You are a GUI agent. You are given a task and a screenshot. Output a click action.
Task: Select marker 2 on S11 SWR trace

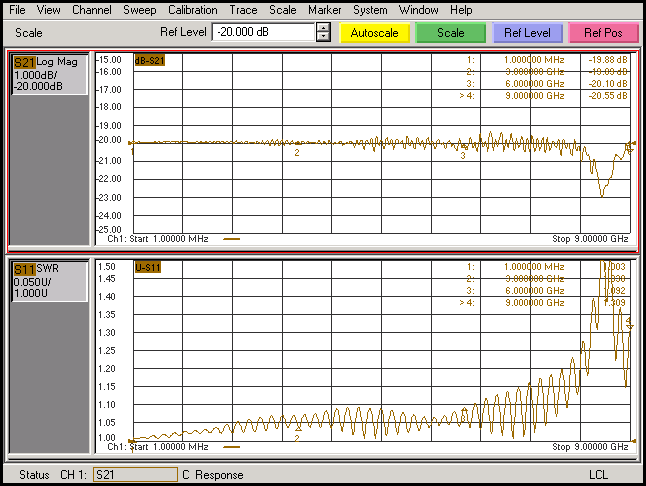[297, 435]
